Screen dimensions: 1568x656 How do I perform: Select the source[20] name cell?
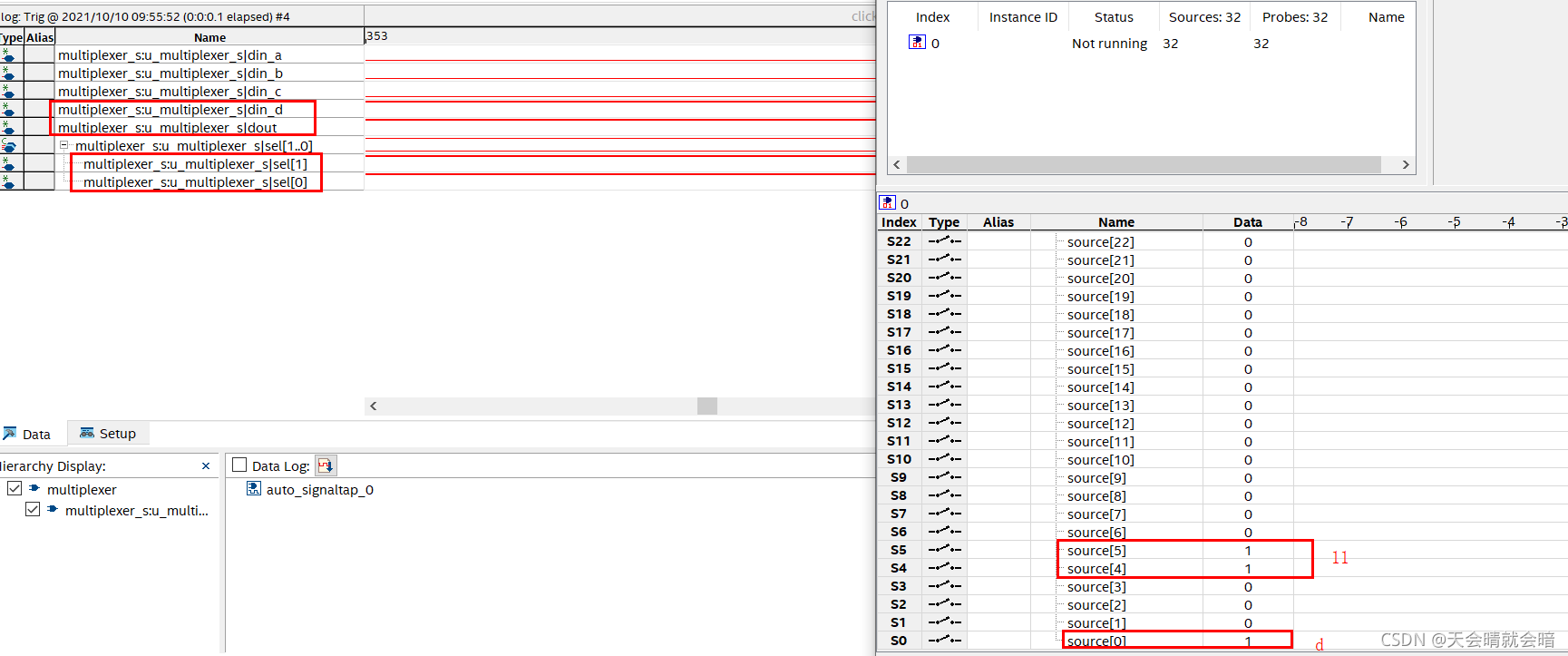[1116, 279]
